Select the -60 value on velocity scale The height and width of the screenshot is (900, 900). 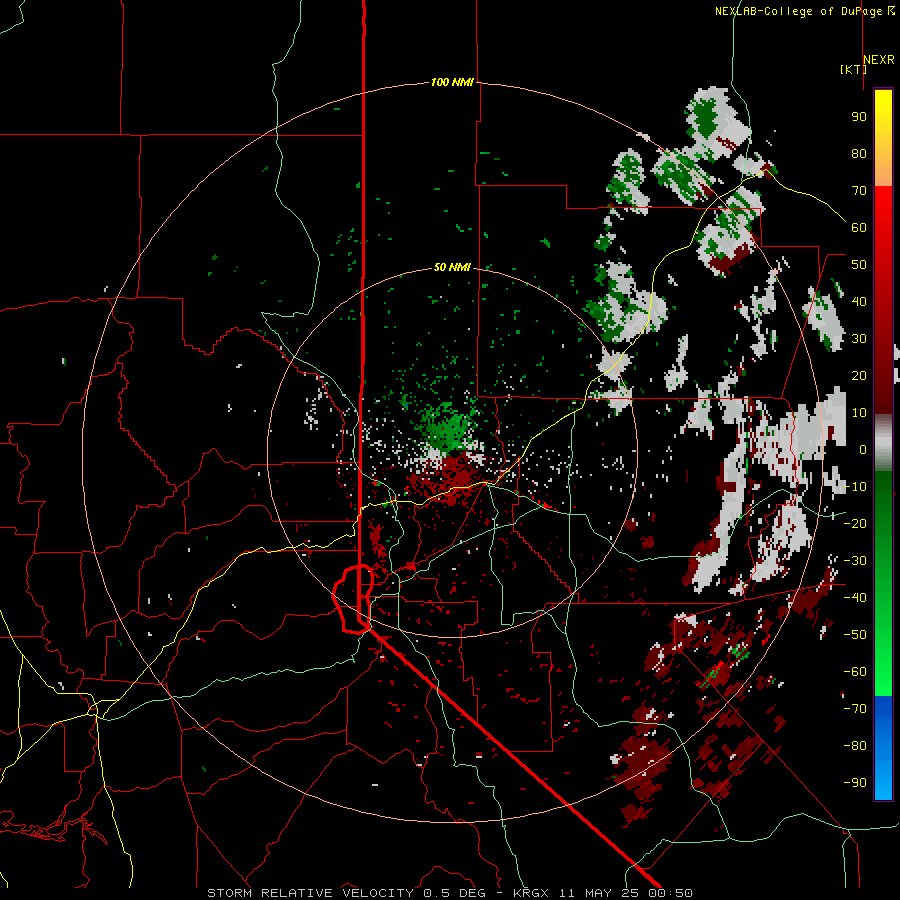(855, 672)
